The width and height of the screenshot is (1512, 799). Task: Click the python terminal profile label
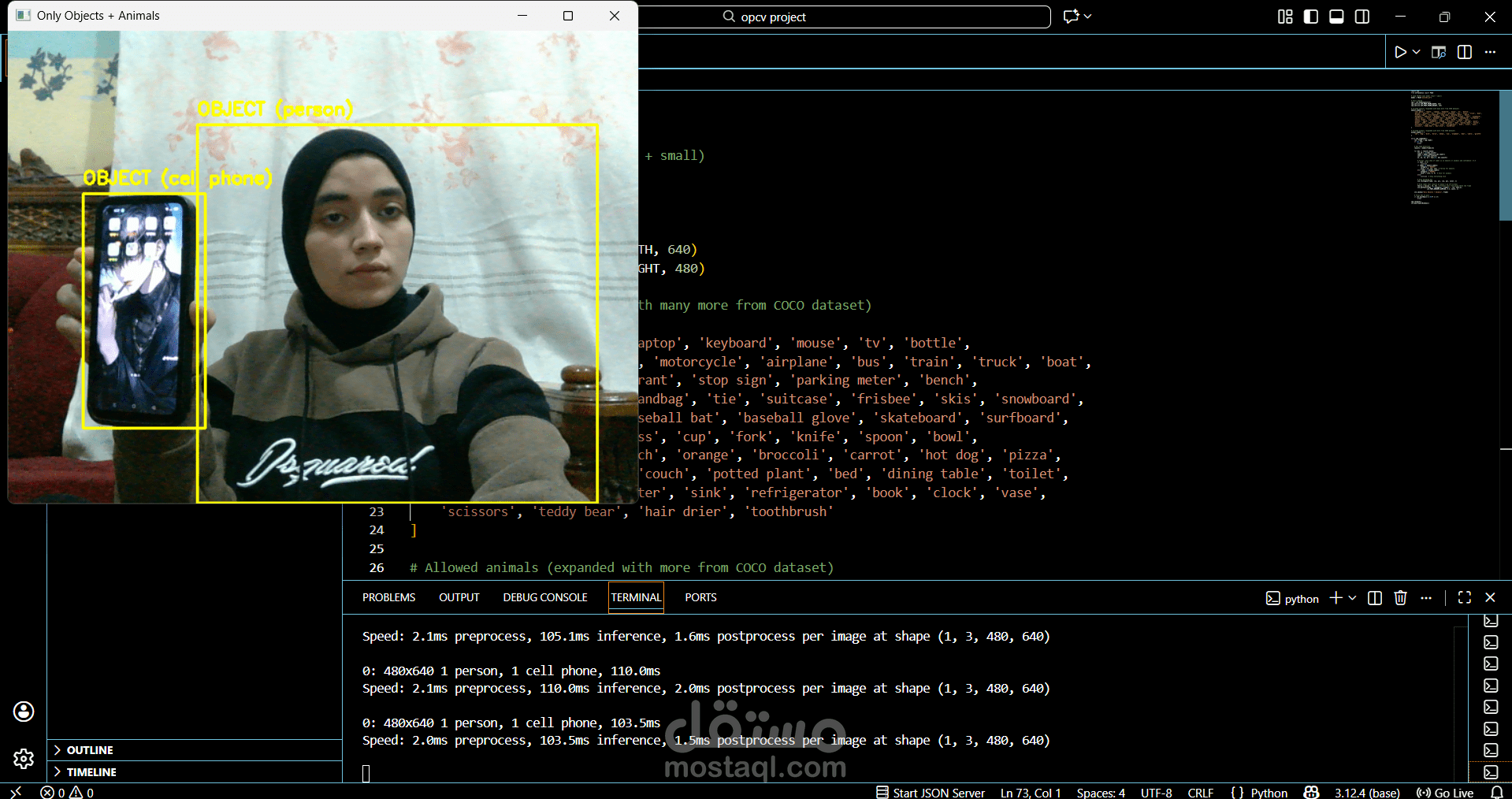(x=1292, y=599)
